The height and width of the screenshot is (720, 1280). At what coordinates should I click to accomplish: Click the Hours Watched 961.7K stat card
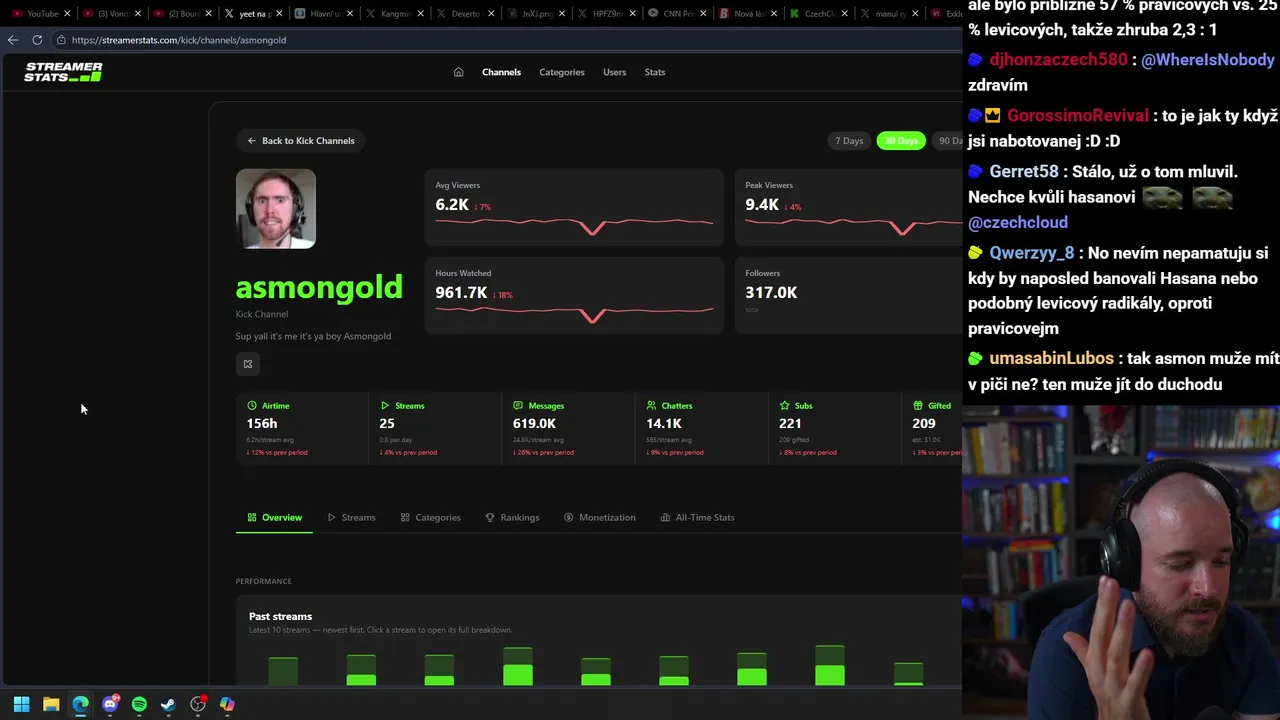pos(574,295)
